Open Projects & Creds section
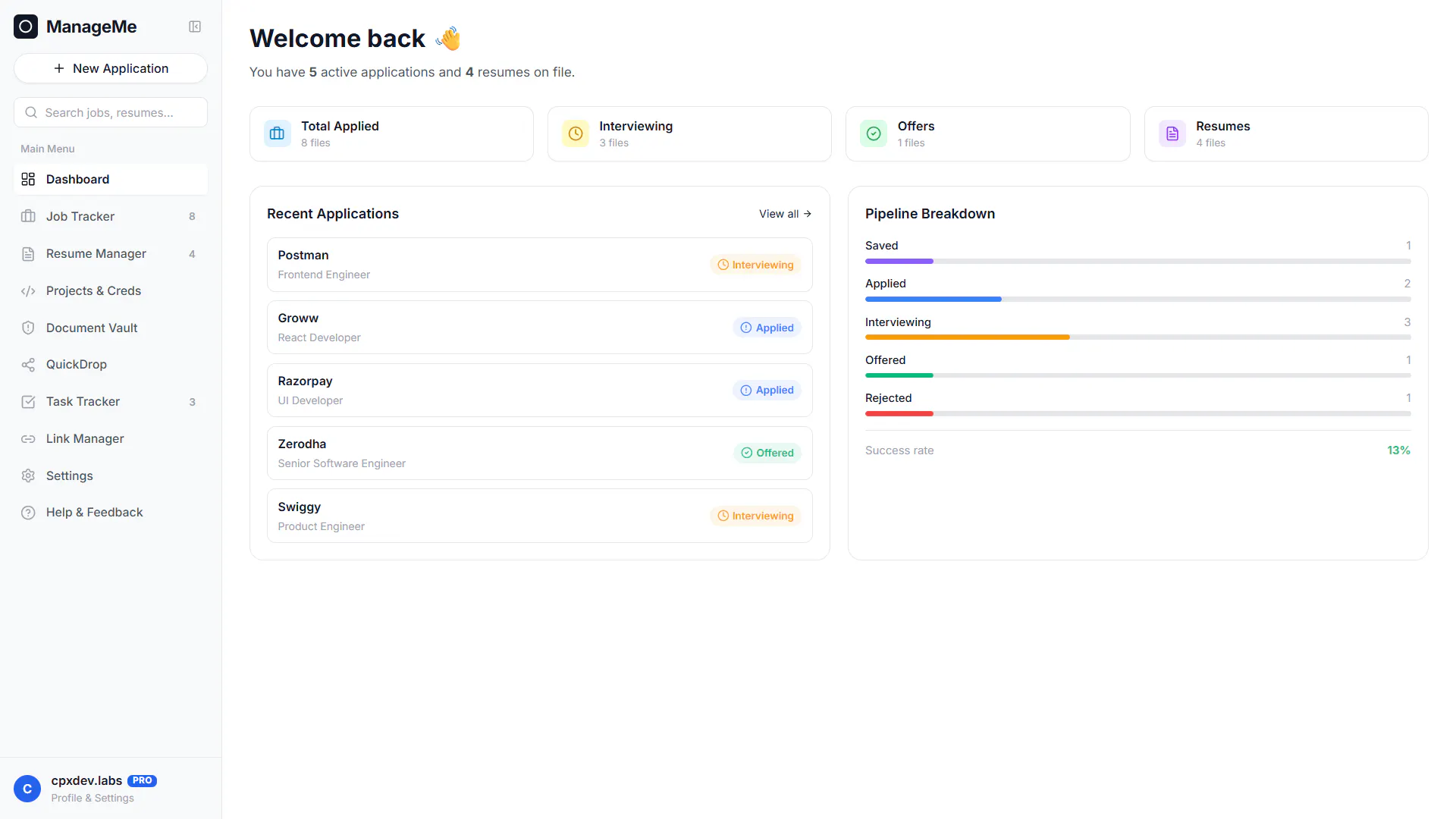 click(x=111, y=290)
